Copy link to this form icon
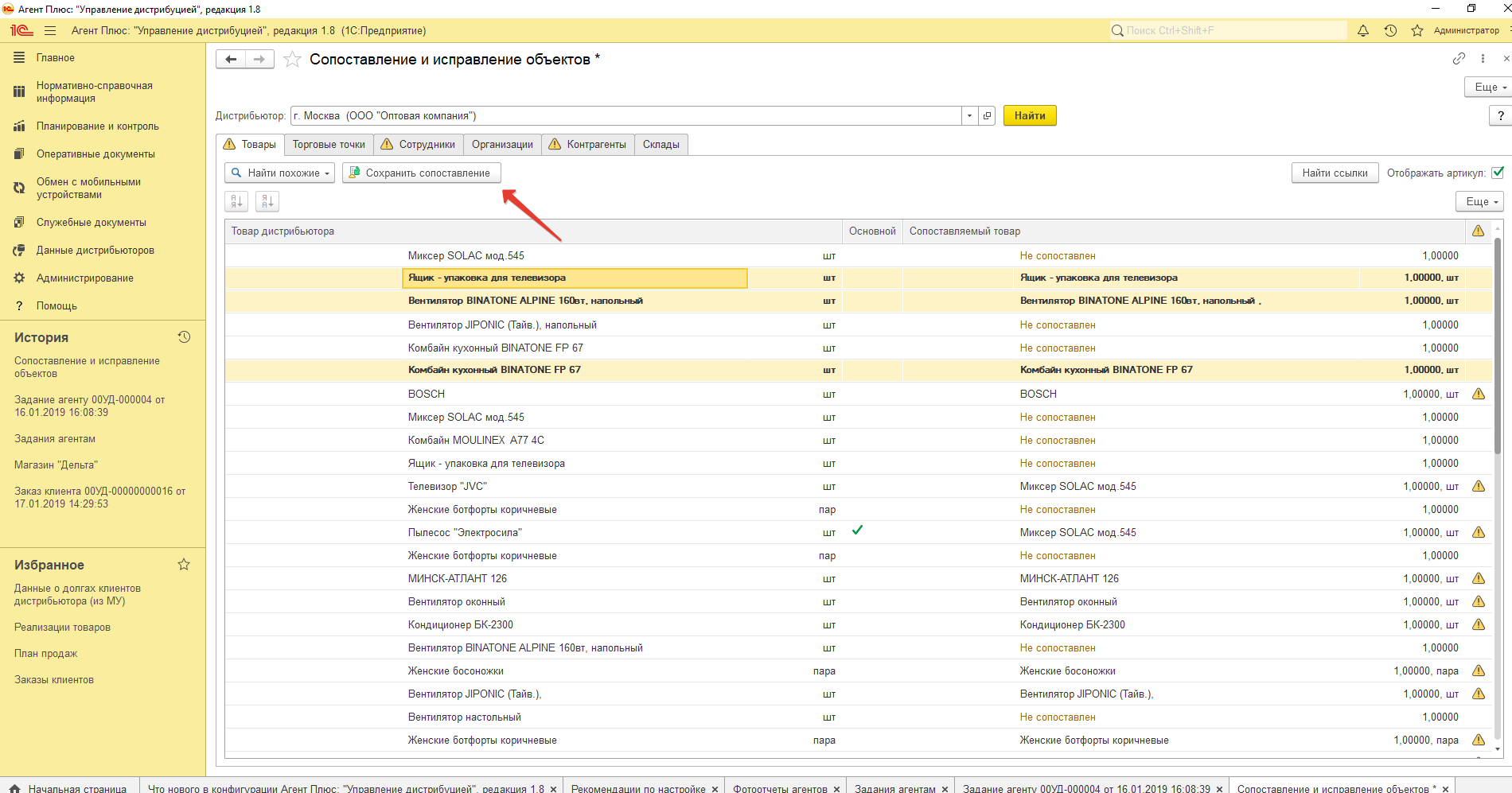The width and height of the screenshot is (1512, 793). (x=1459, y=58)
